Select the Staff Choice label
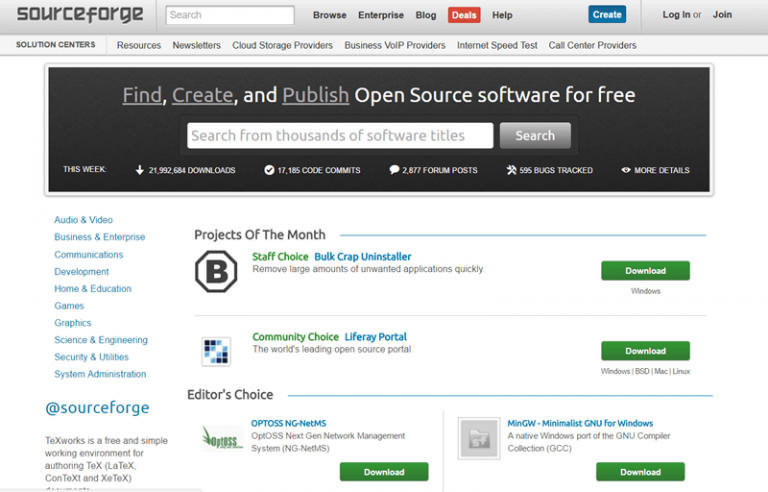768x492 pixels. [x=280, y=257]
